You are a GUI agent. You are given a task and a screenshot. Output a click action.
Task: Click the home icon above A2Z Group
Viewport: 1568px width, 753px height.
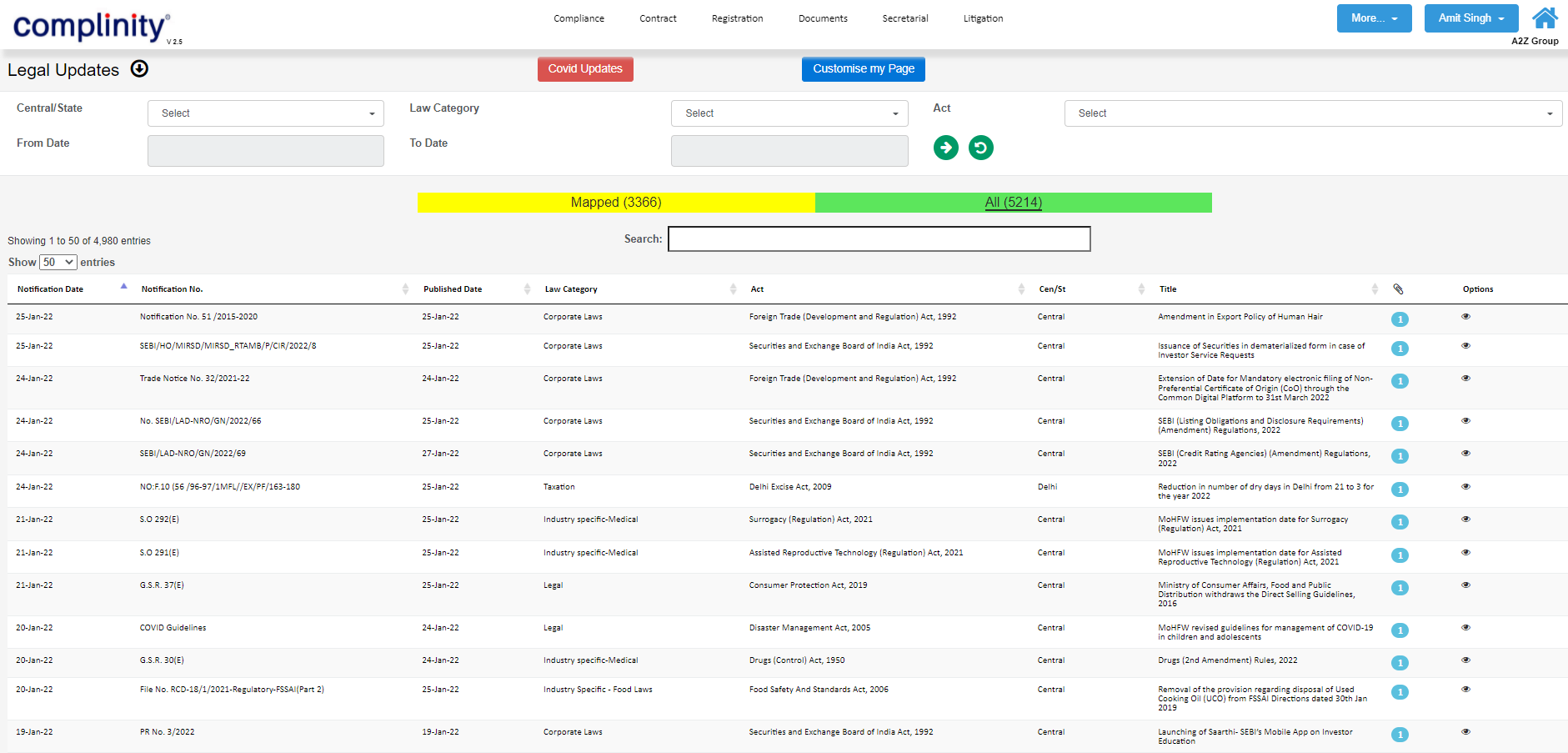1545,17
